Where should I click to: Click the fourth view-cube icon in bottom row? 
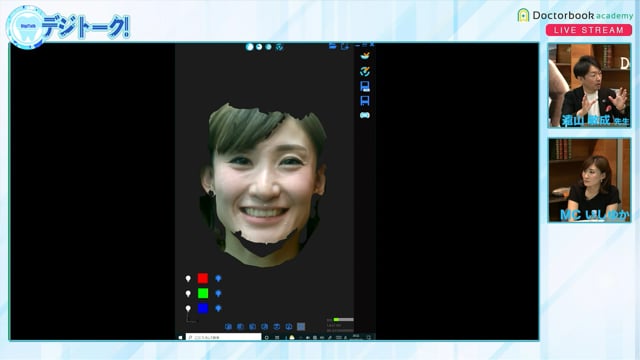[264, 327]
